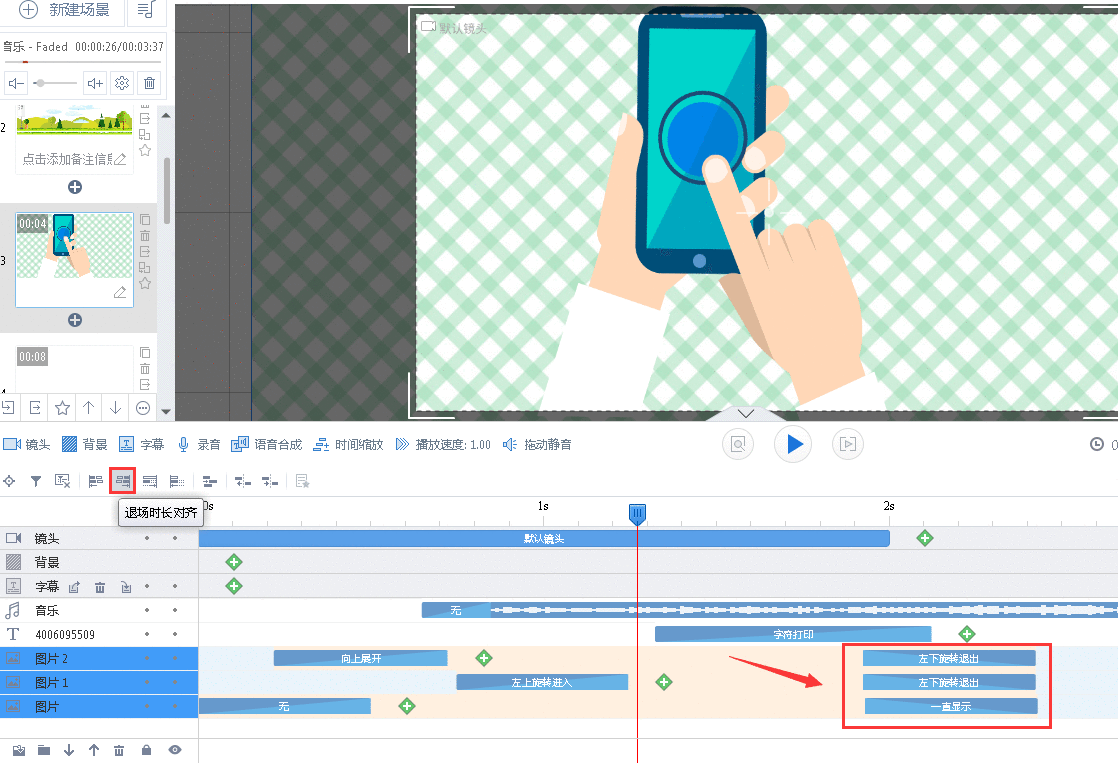This screenshot has width=1118, height=763.
Task: Open music settings gear icon
Action: click(x=122, y=83)
